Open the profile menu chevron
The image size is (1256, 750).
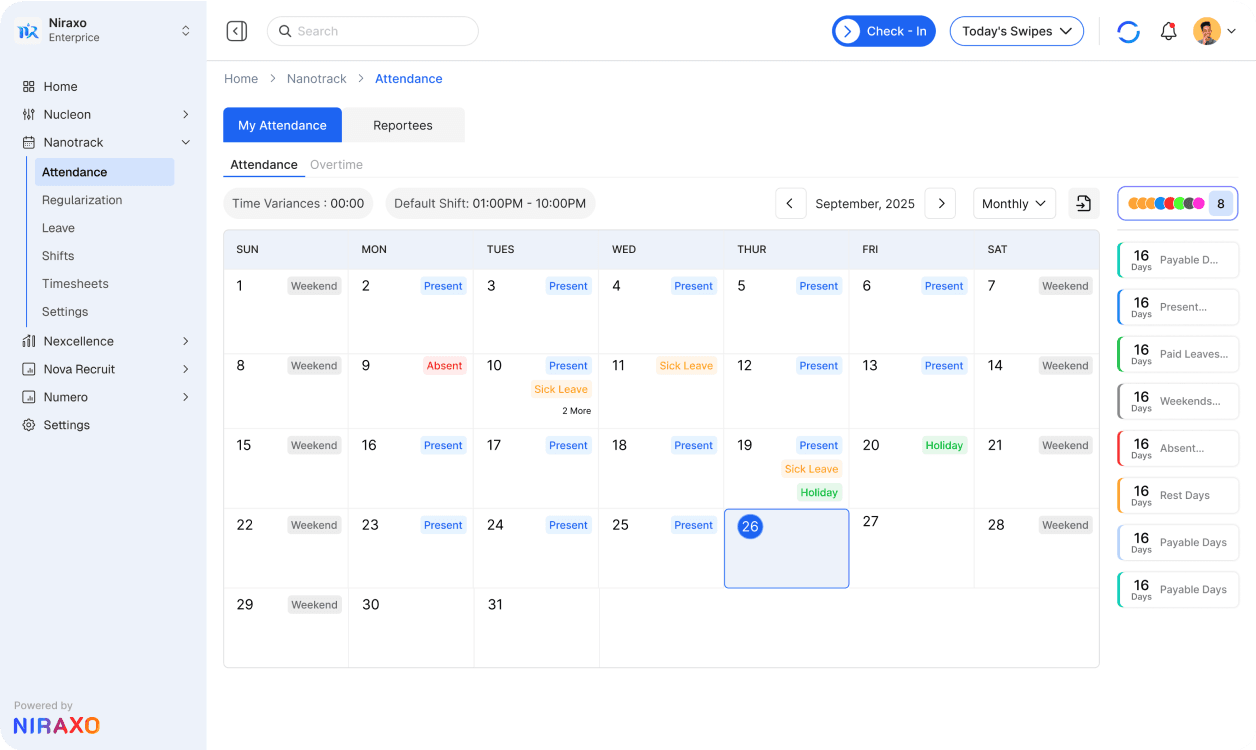point(1231,31)
